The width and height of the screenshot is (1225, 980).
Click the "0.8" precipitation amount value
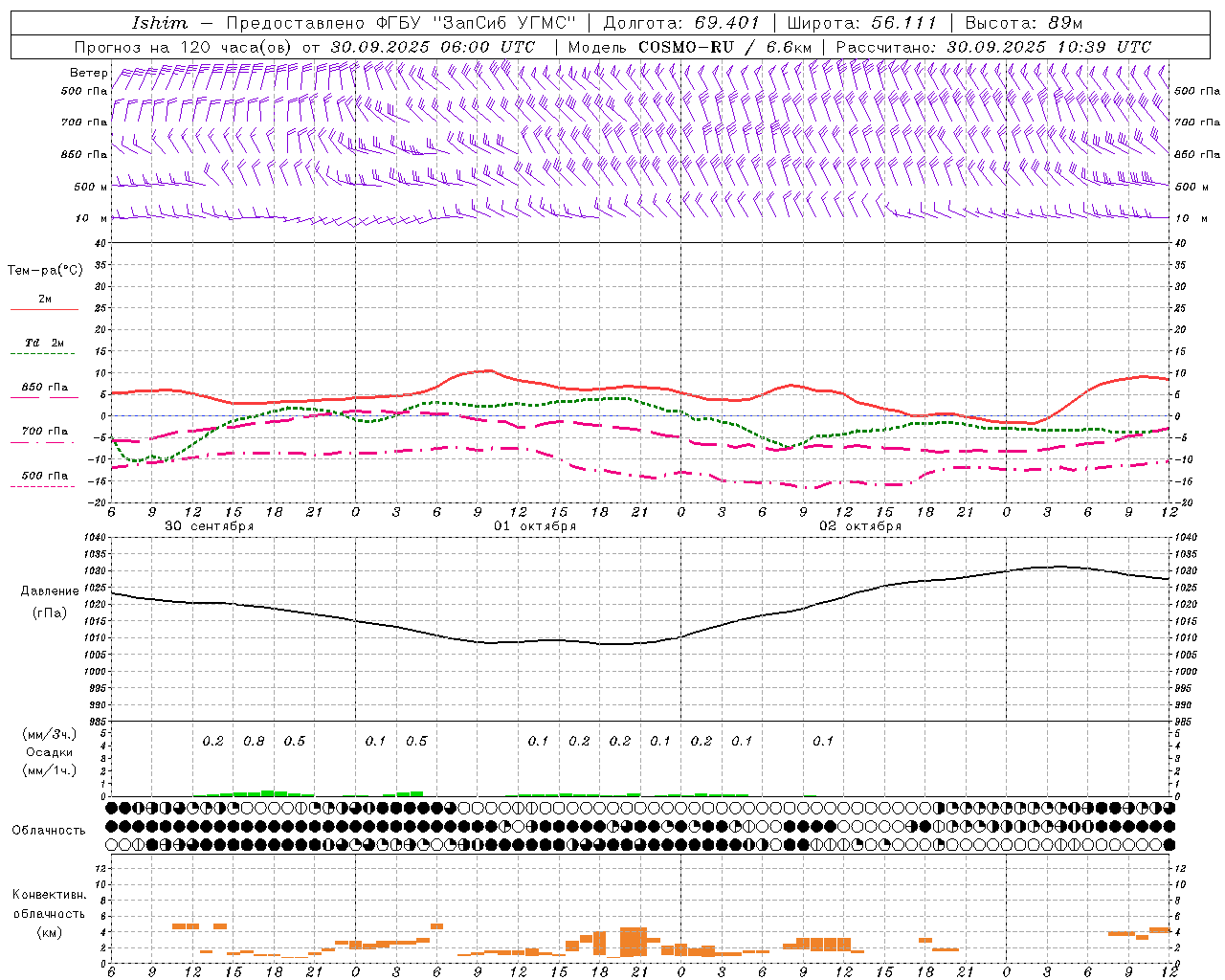point(254,742)
